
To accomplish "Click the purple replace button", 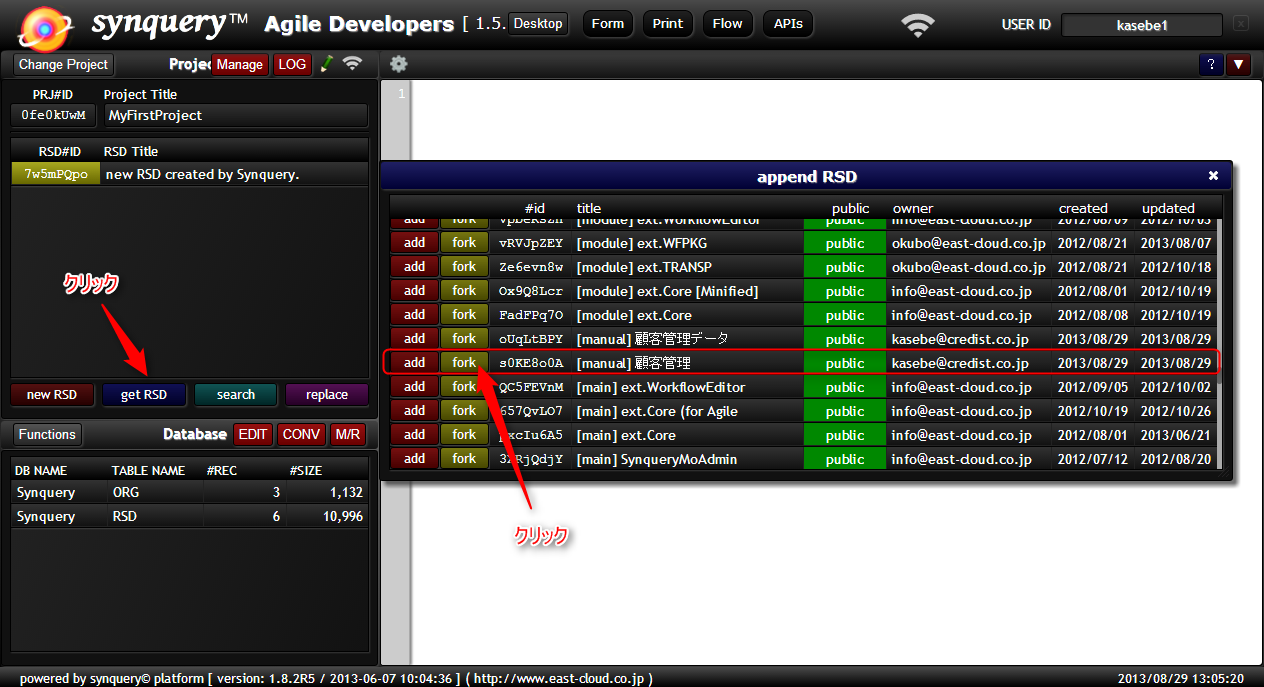I will click(x=327, y=395).
